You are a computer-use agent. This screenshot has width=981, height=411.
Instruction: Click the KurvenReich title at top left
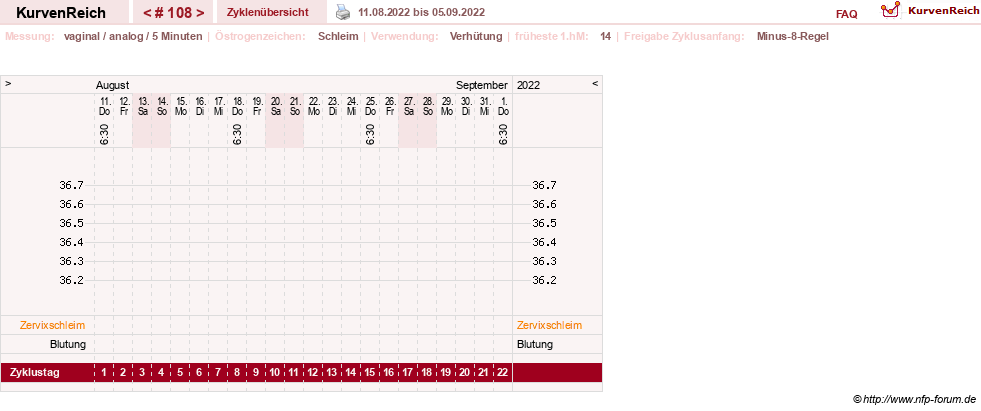click(61, 13)
